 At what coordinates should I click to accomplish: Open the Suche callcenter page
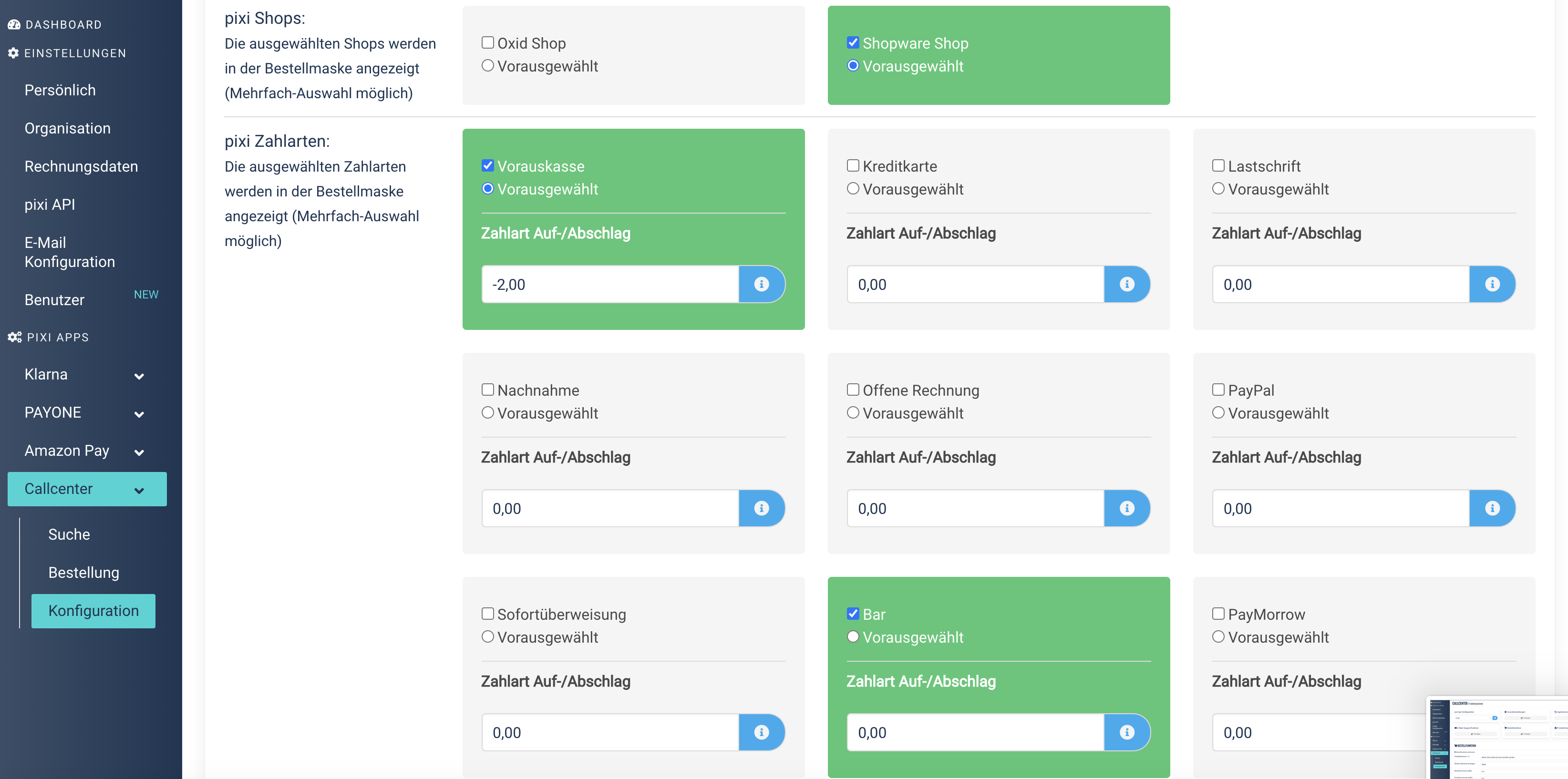tap(70, 534)
